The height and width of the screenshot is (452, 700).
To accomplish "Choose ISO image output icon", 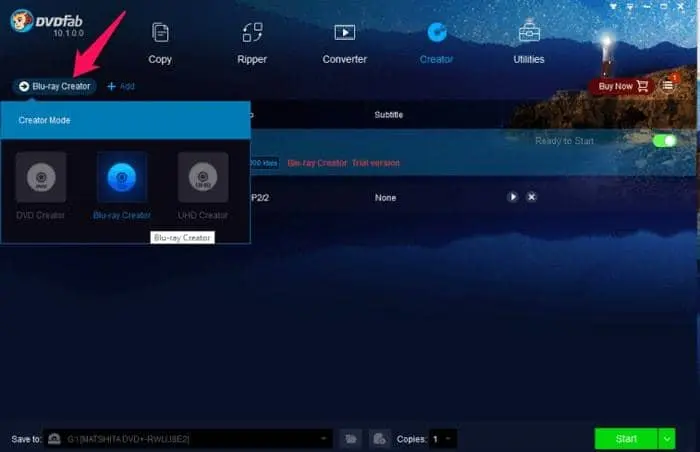I will click(379, 439).
